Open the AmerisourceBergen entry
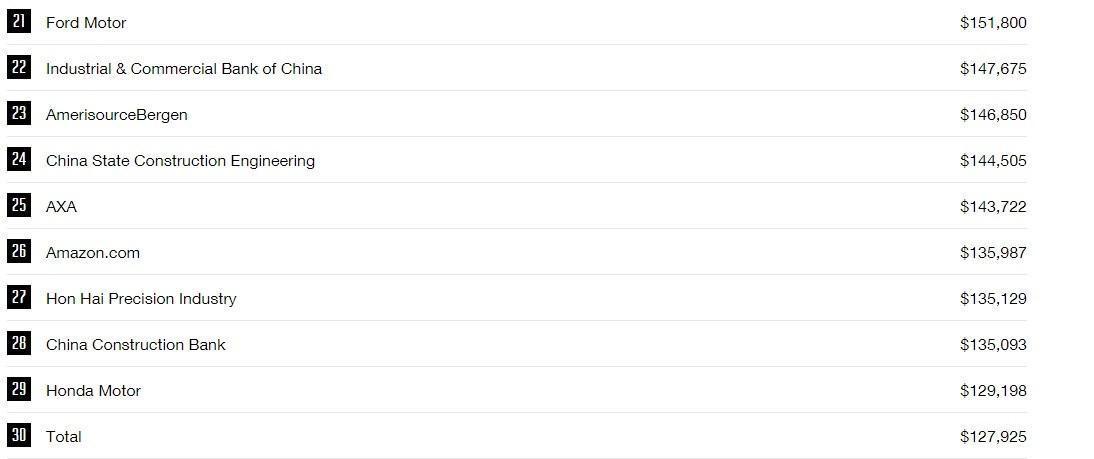The width and height of the screenshot is (1094, 459). [117, 115]
